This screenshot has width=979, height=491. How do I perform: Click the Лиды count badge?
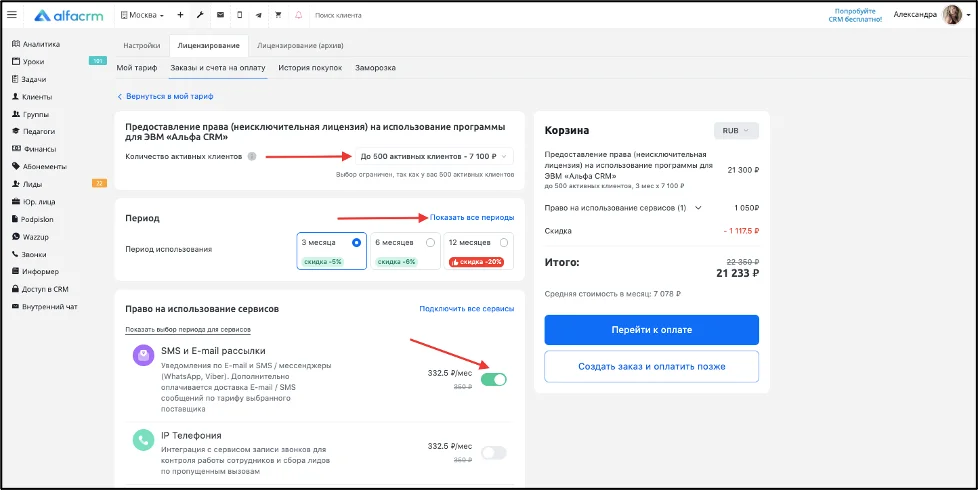[99, 183]
